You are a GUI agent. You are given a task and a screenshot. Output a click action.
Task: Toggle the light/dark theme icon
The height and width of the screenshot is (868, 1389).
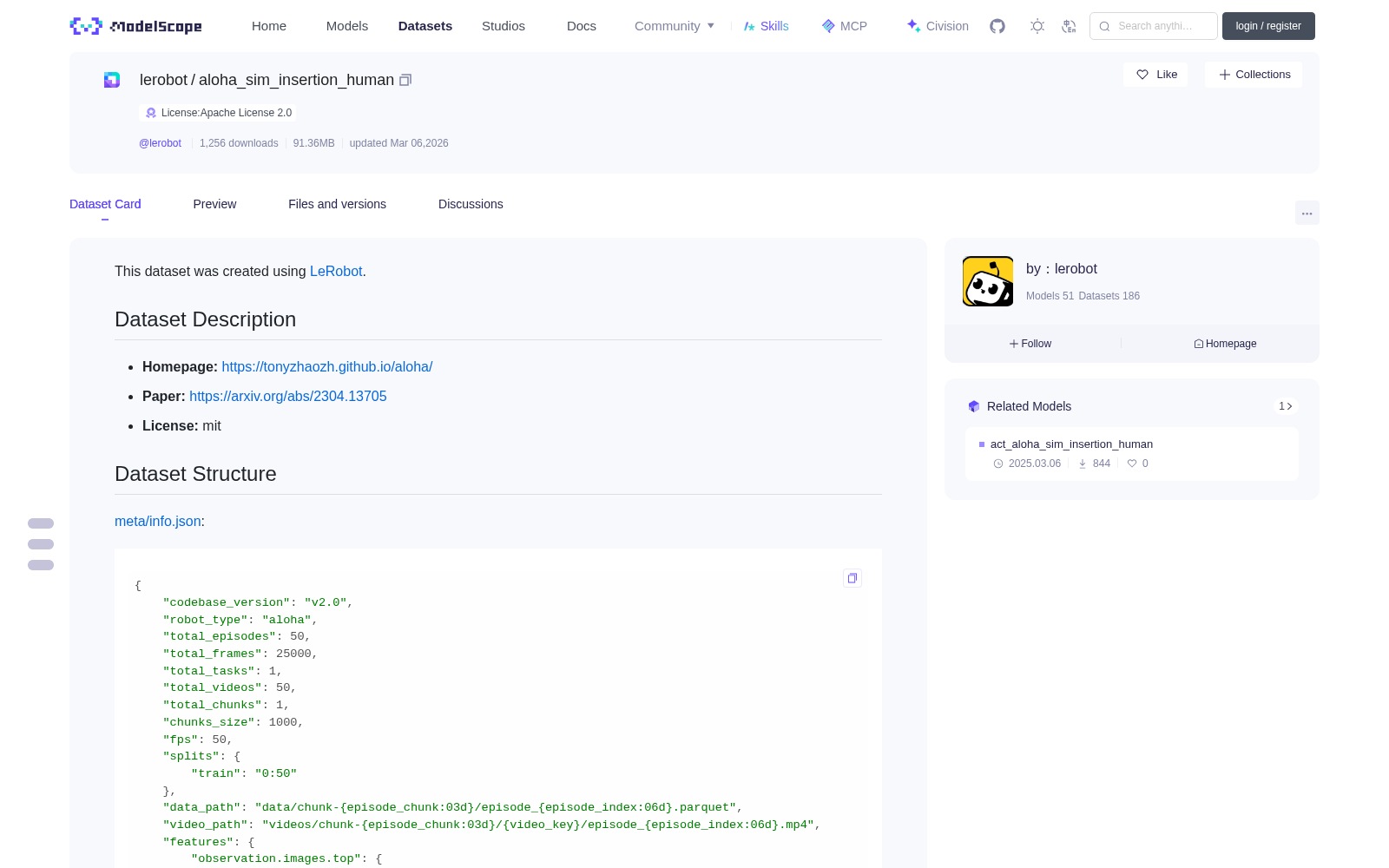point(1037,26)
